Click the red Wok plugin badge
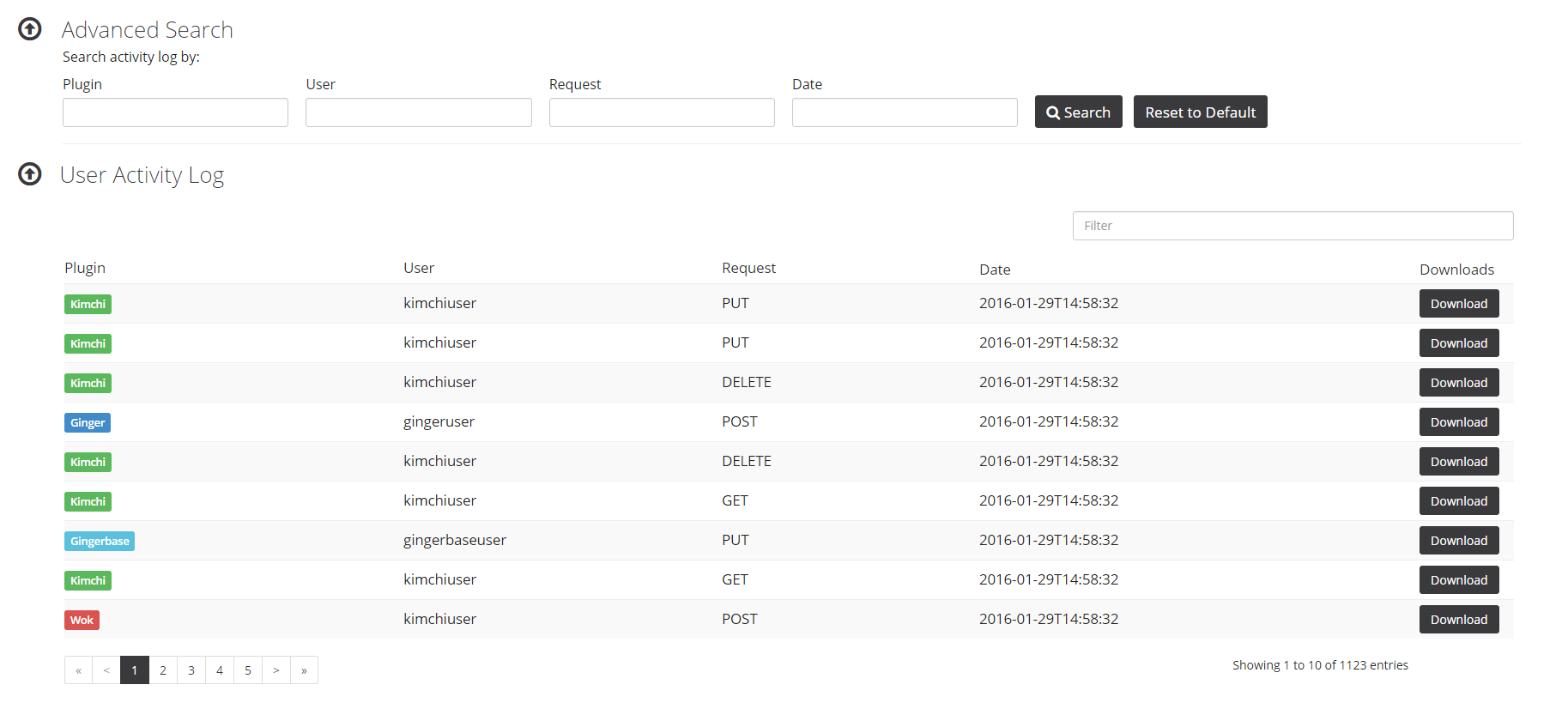 coord(82,620)
